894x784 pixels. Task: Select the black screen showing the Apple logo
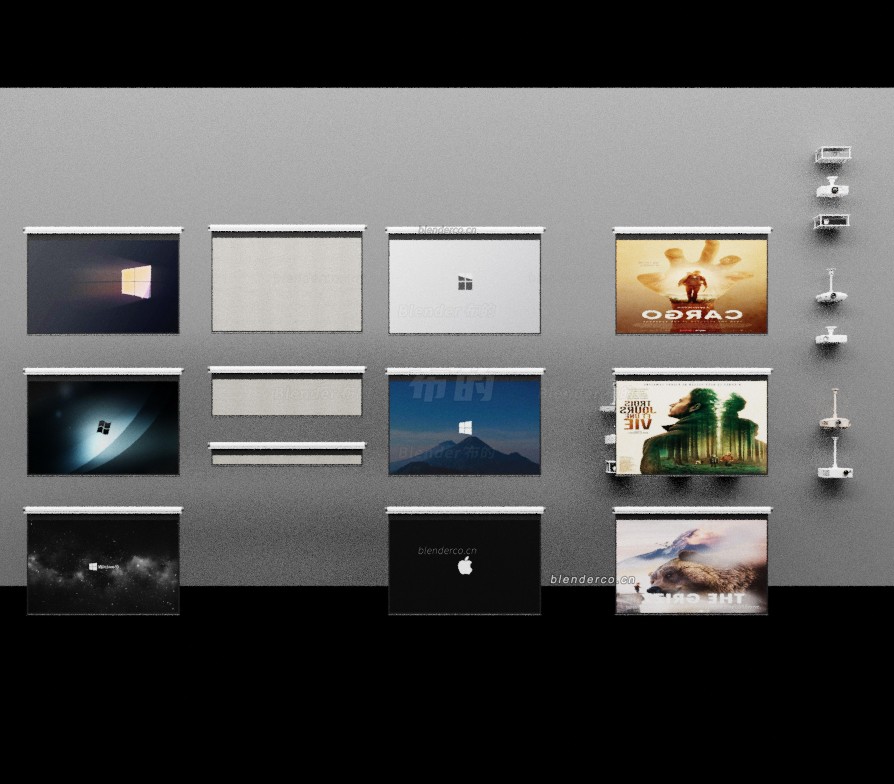coord(465,561)
